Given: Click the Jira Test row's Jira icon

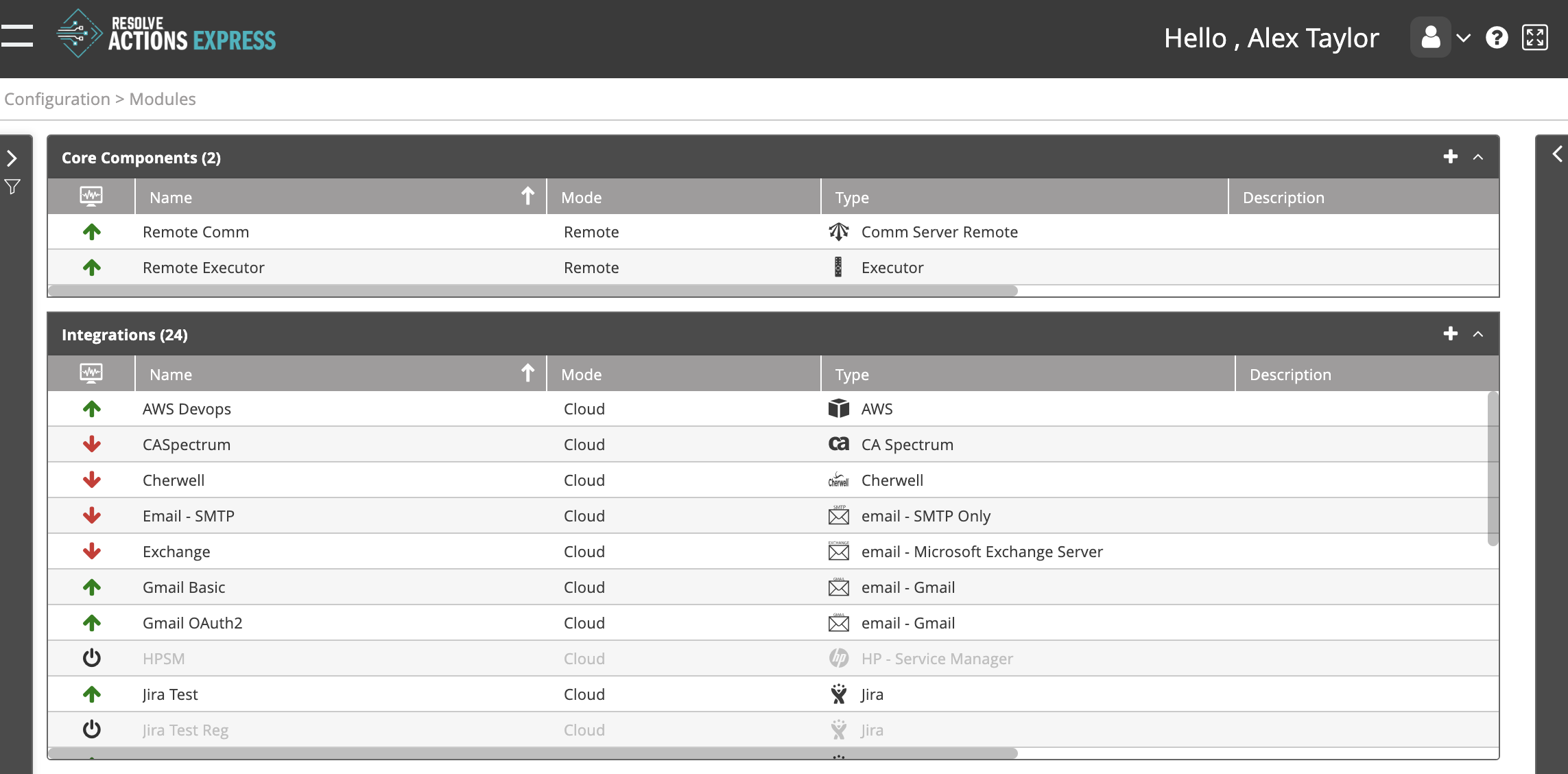Looking at the screenshot, I should pos(839,694).
